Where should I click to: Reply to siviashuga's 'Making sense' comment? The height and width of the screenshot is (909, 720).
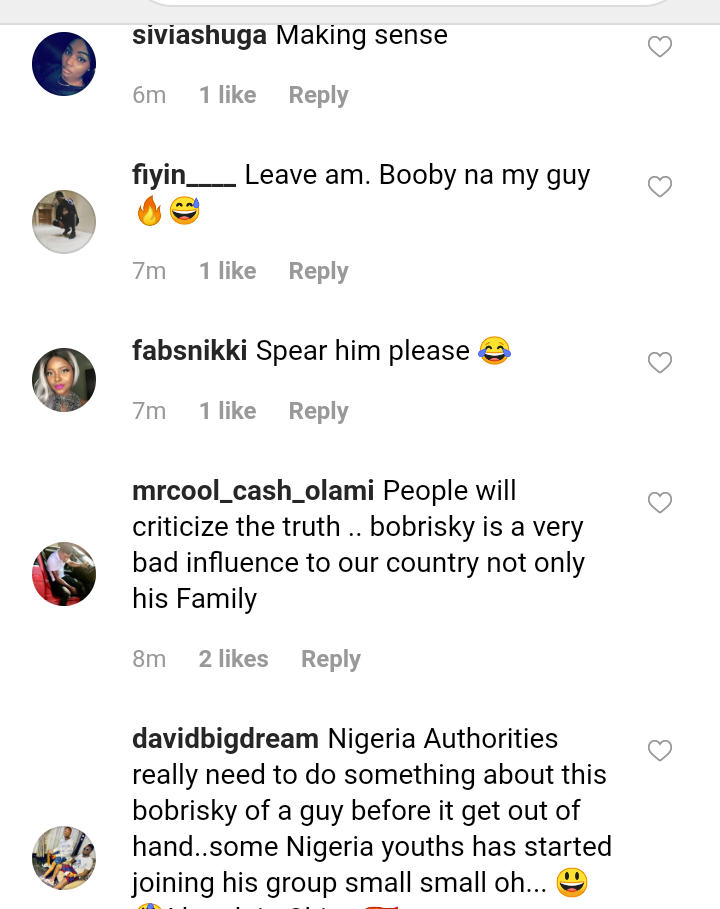tap(318, 95)
